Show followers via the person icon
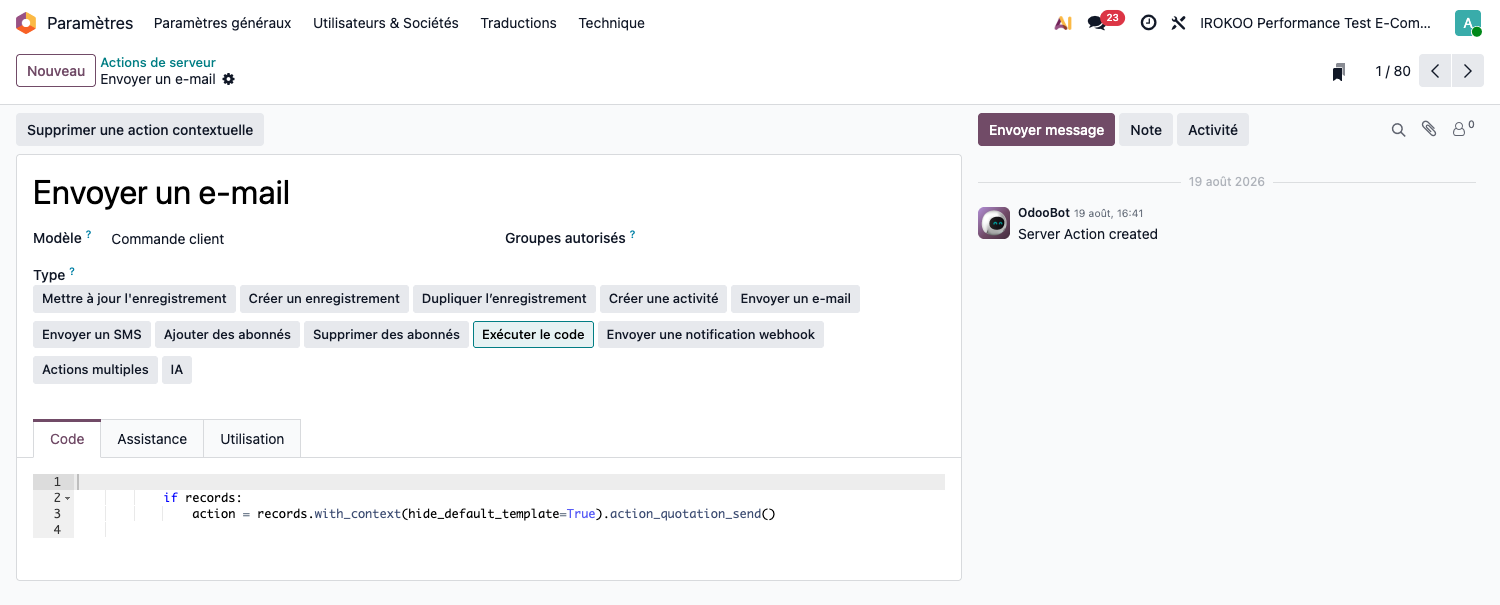 coord(1463,129)
